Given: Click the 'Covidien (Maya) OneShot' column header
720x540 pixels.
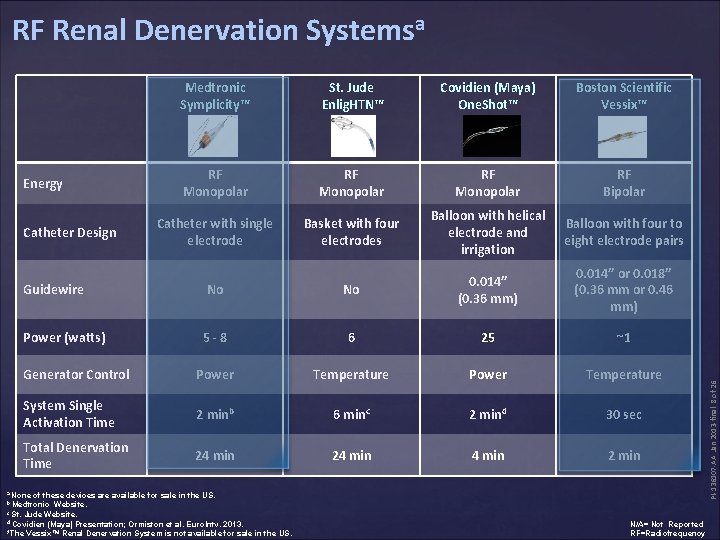Looking at the screenshot, I should pyautogui.click(x=488, y=96).
